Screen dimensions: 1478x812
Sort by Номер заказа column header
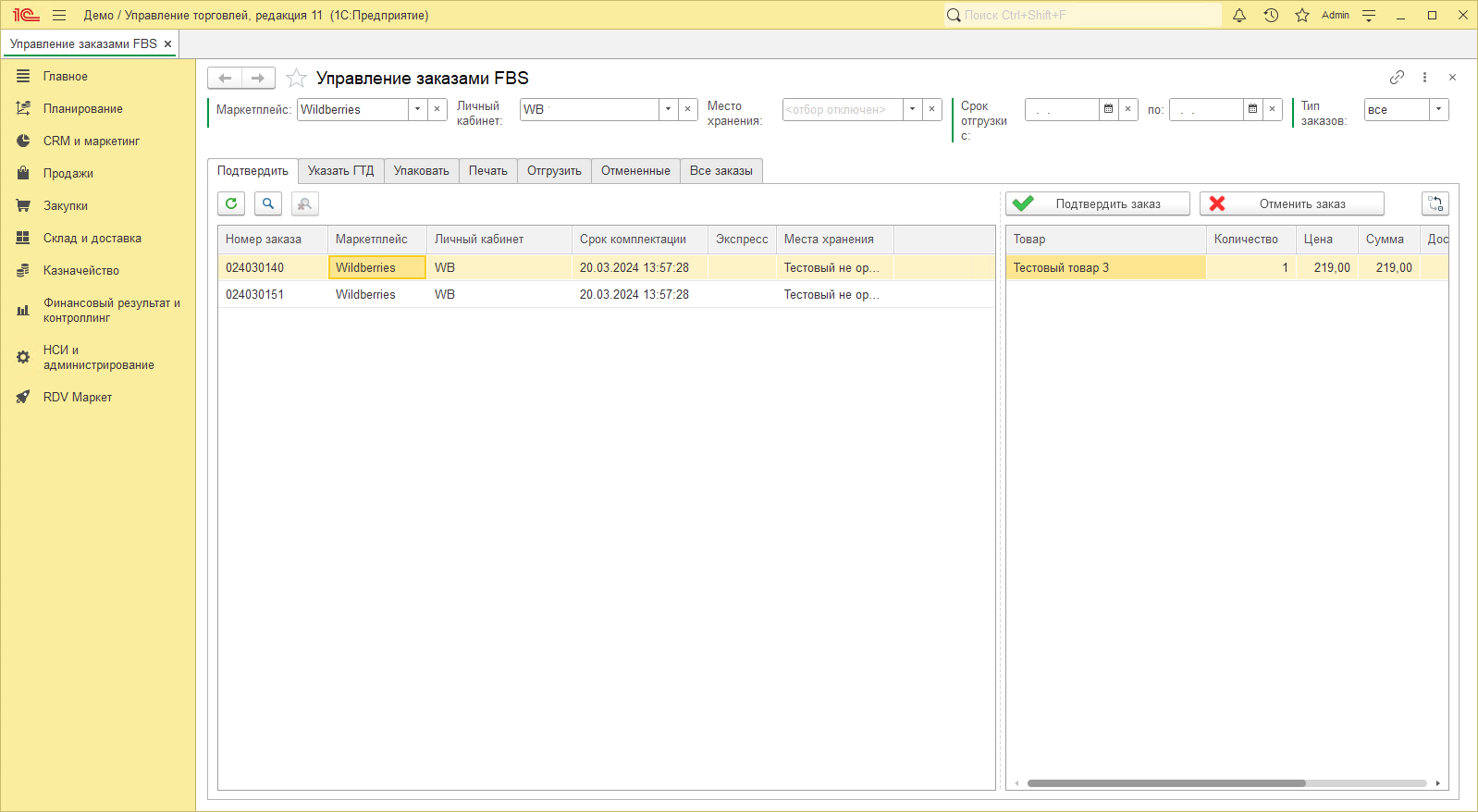coord(273,239)
